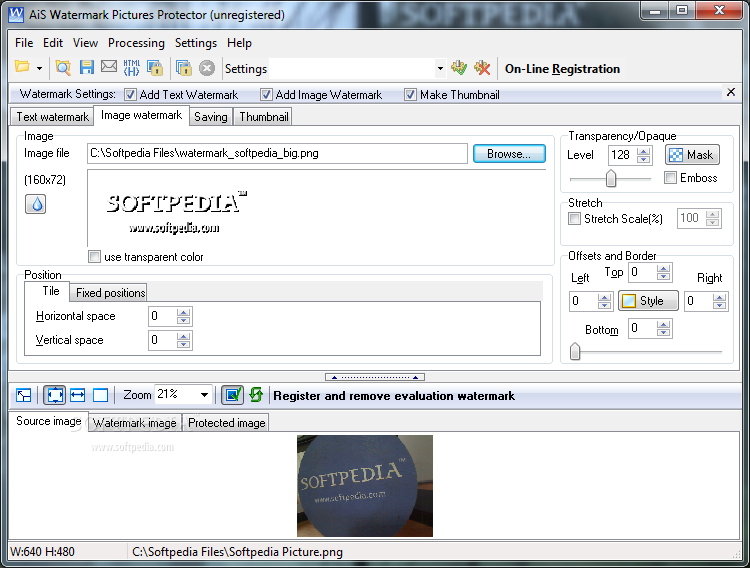Click the fit to width icon
The image size is (750, 568).
(77, 395)
